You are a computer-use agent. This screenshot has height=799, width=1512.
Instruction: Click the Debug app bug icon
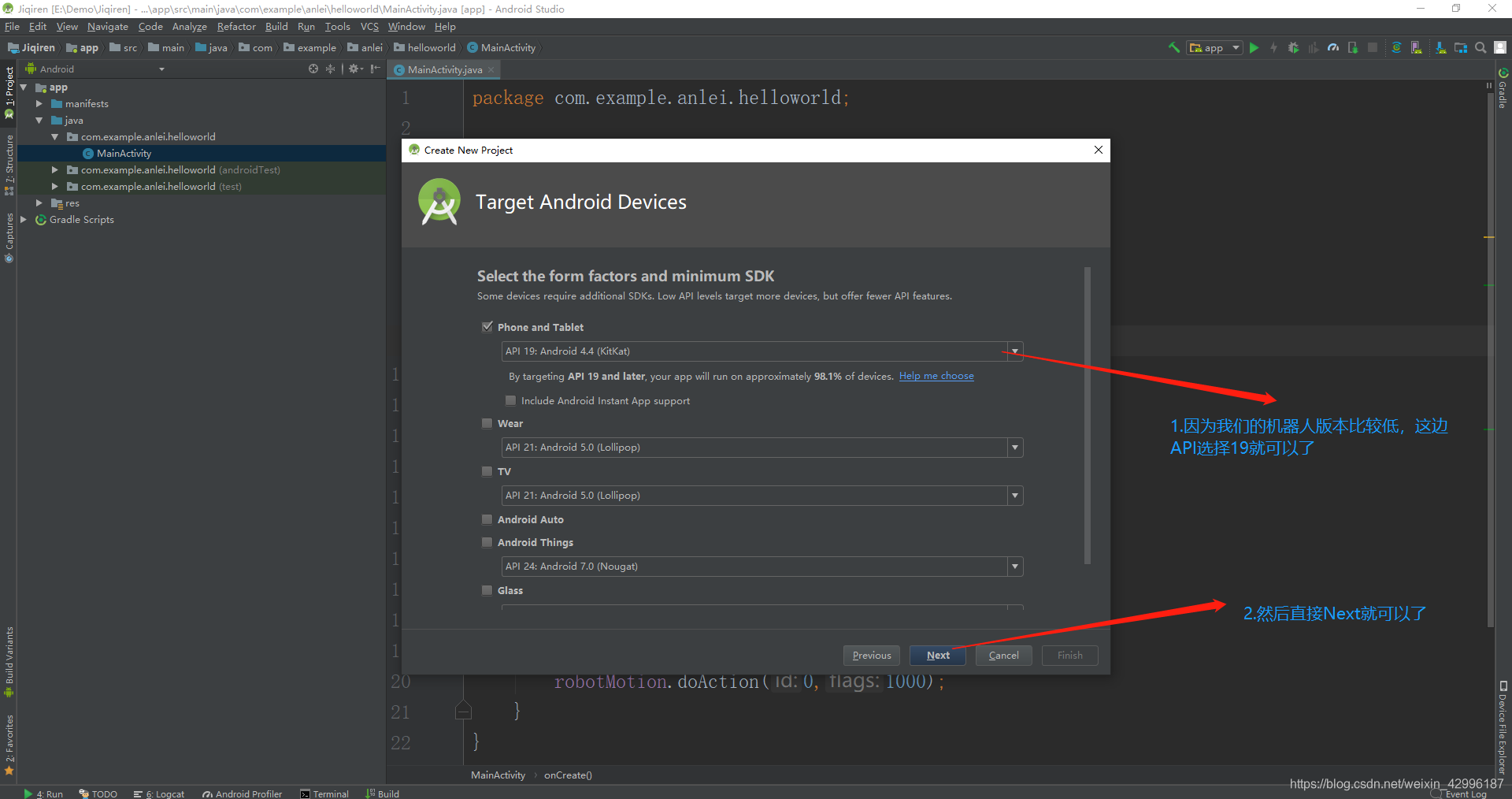click(x=1293, y=47)
